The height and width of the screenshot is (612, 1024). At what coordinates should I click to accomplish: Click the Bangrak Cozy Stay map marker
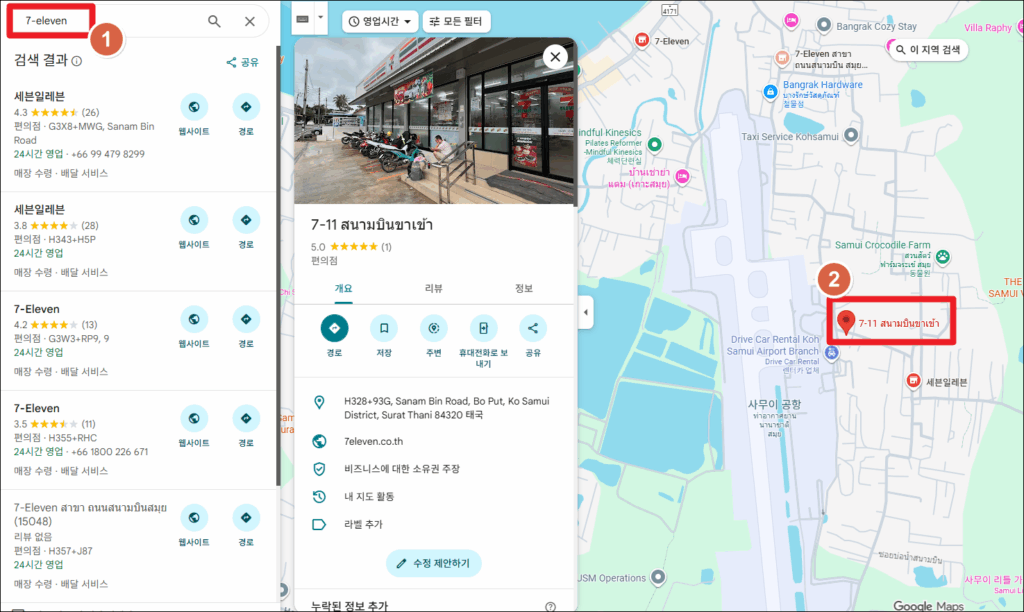tap(824, 25)
